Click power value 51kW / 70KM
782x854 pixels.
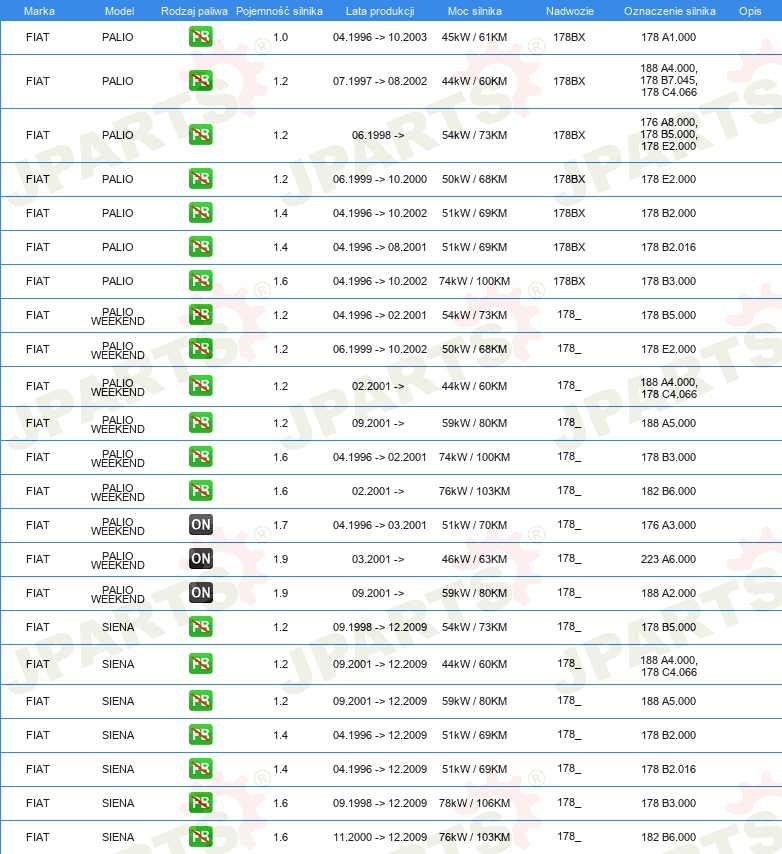(474, 525)
